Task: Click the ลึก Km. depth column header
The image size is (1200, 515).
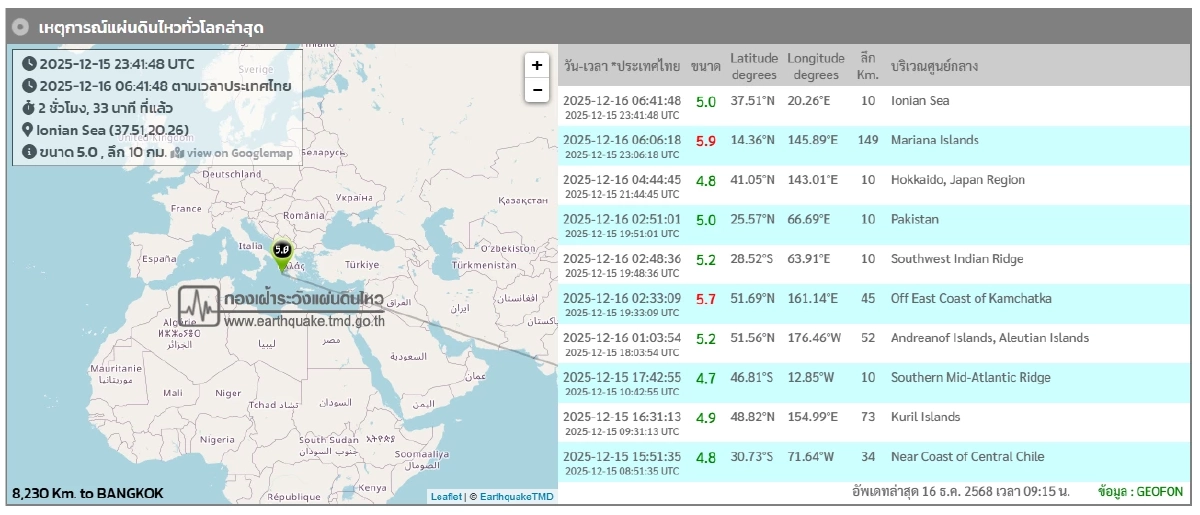Action: tap(867, 66)
